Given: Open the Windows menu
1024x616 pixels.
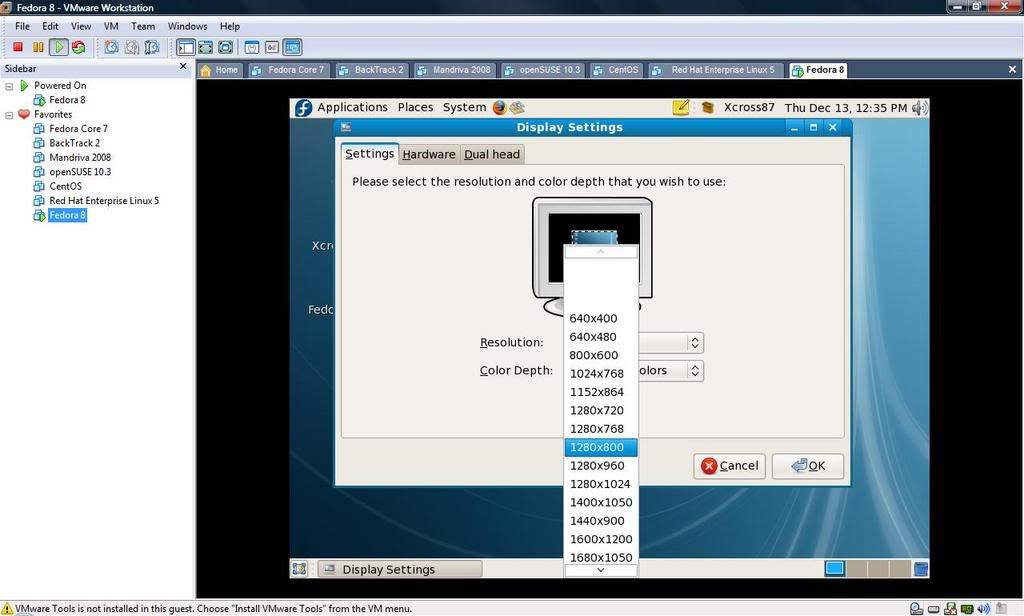Looking at the screenshot, I should click(187, 26).
